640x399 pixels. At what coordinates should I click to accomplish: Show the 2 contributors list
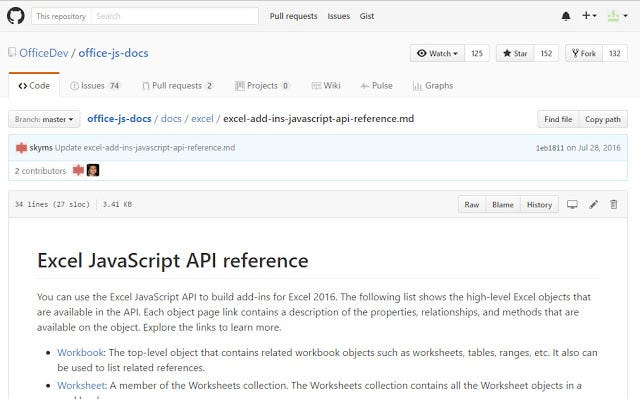pos(40,171)
